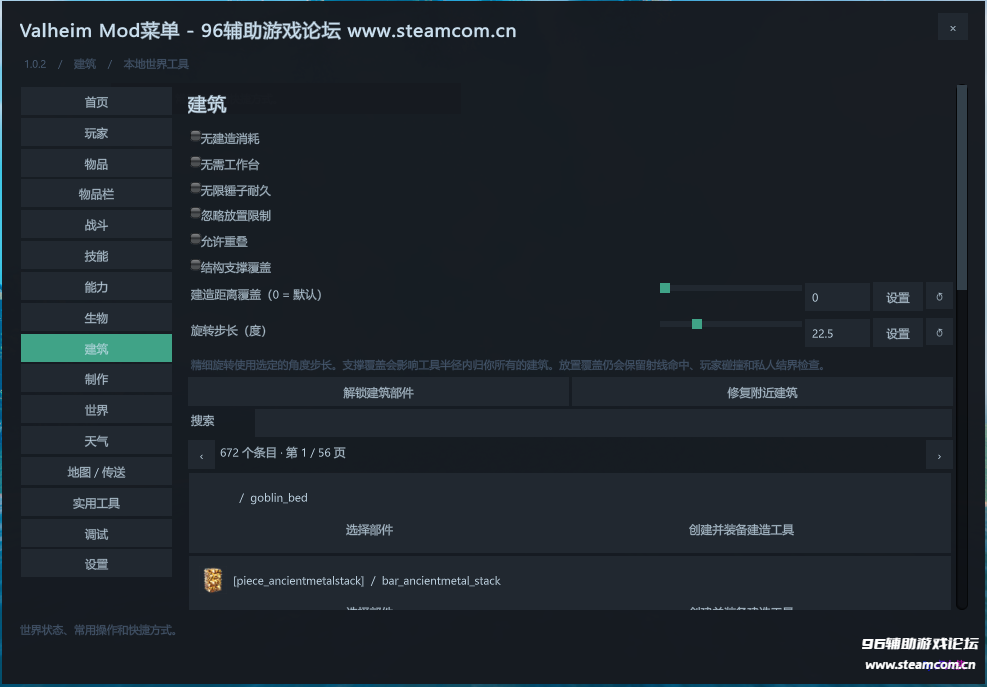This screenshot has height=687, width=987.
Task: Close the Valheim Mod menu window
Action: pyautogui.click(x=952, y=28)
